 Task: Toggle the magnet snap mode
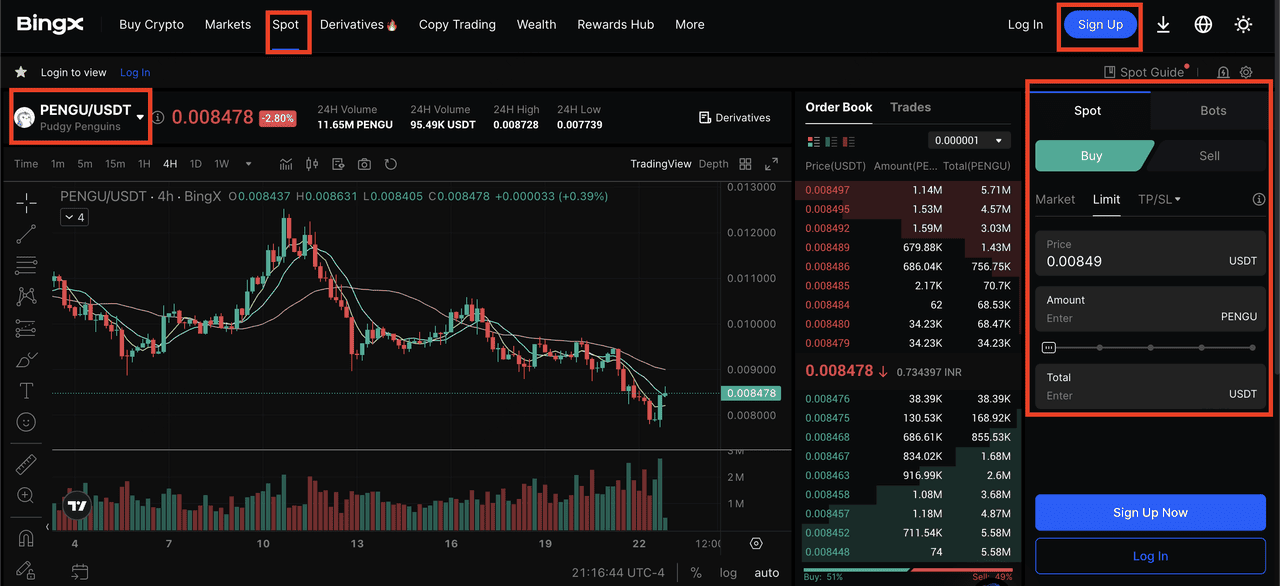pos(26,538)
